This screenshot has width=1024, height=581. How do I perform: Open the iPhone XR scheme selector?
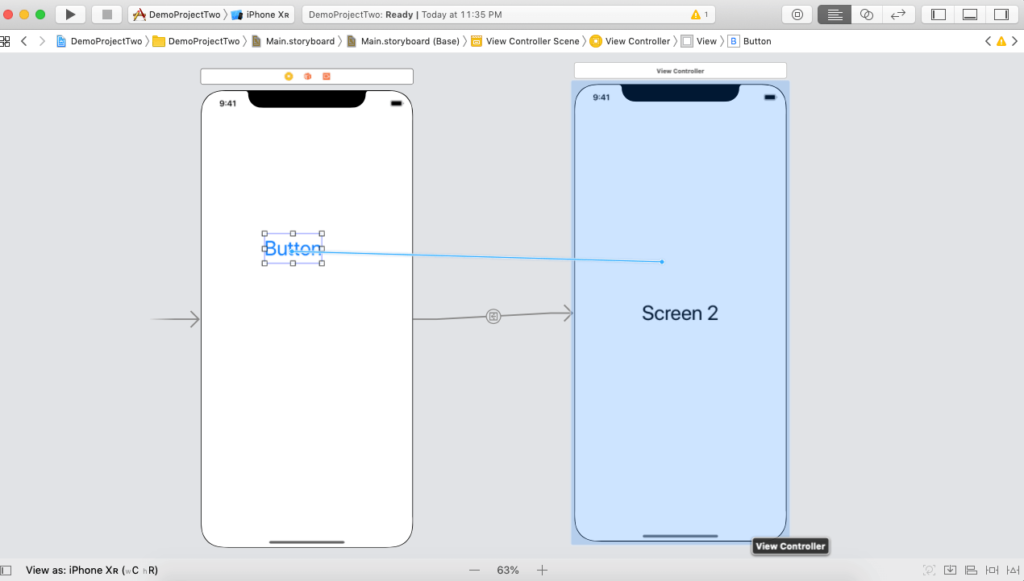(x=262, y=14)
